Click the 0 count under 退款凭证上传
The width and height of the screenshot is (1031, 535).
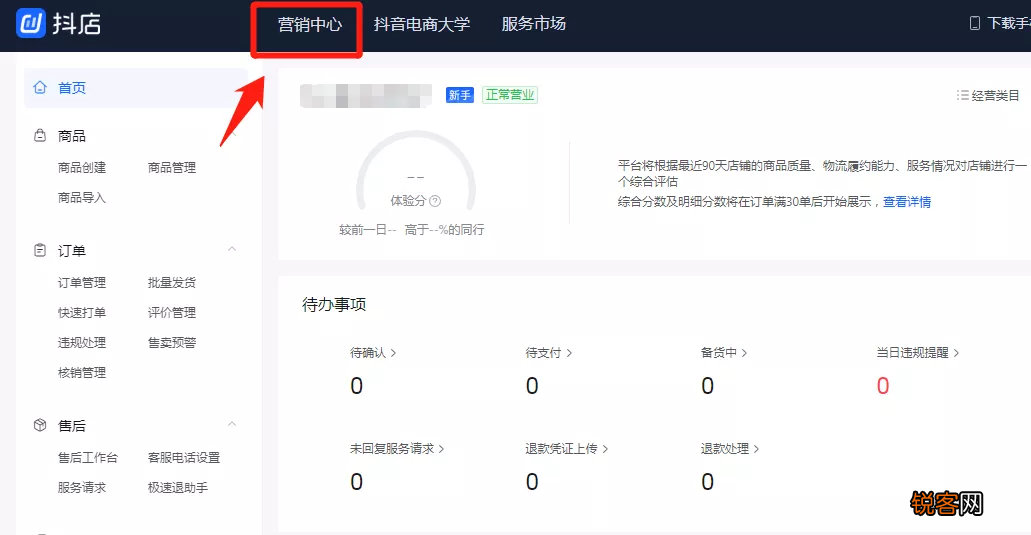coord(532,482)
